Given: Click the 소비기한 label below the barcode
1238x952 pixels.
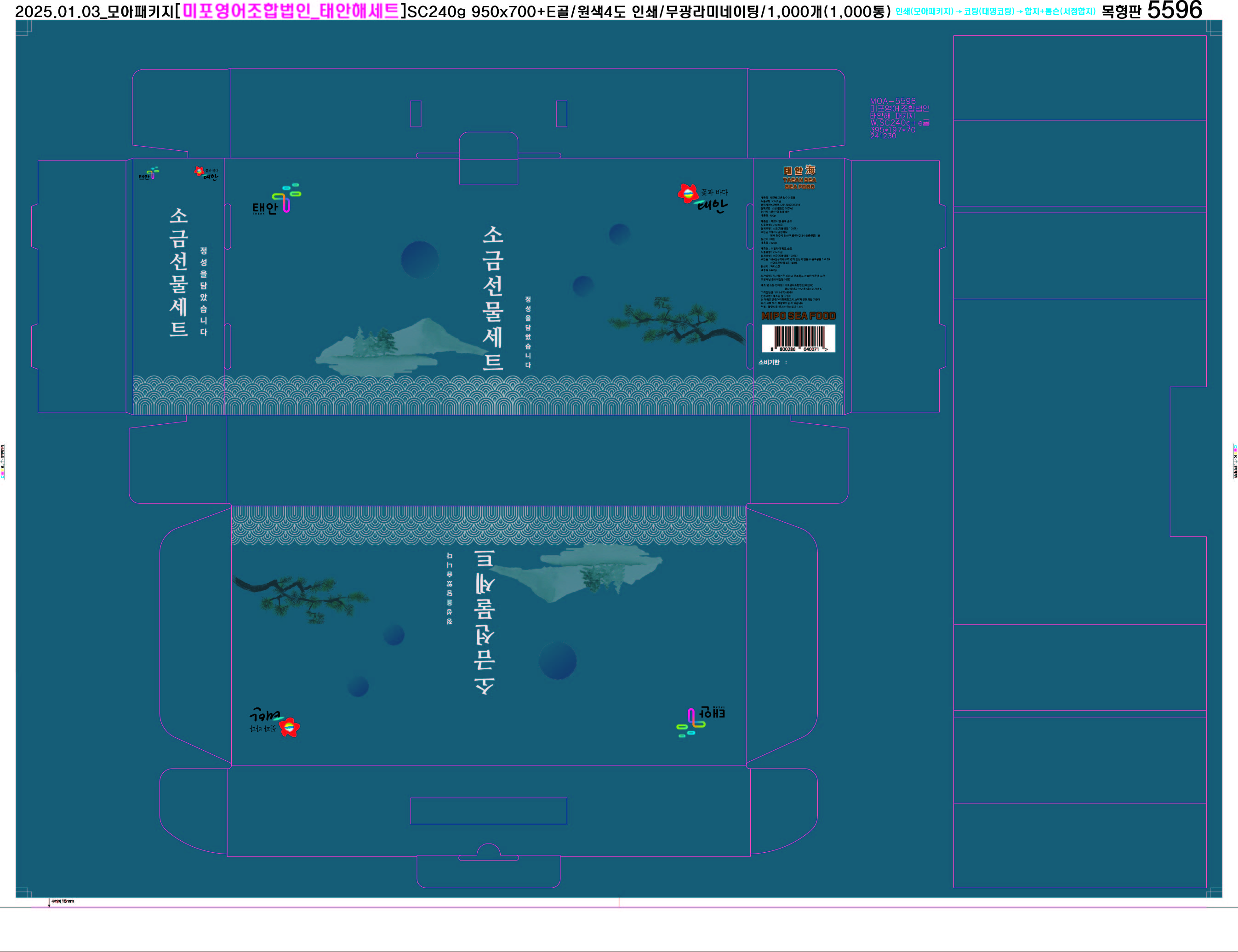Looking at the screenshot, I should tap(769, 362).
